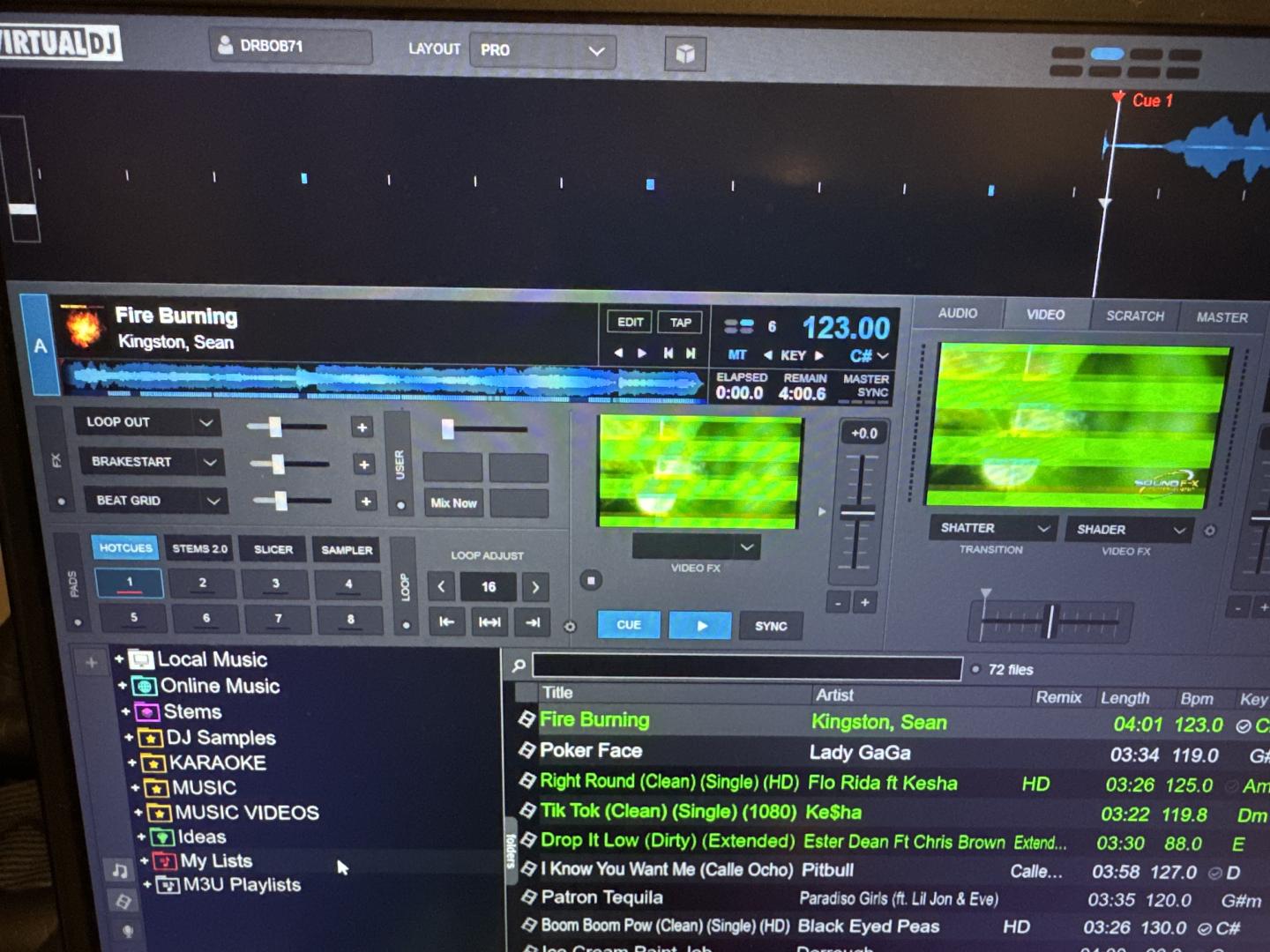
Task: Halve the loop length with left arrow
Action: 442,586
